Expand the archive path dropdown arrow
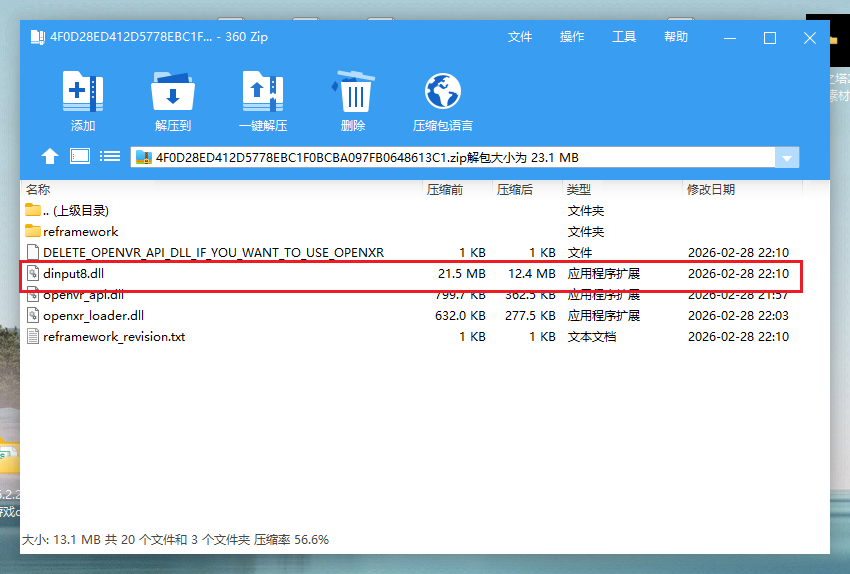The image size is (850, 574). pos(787,158)
